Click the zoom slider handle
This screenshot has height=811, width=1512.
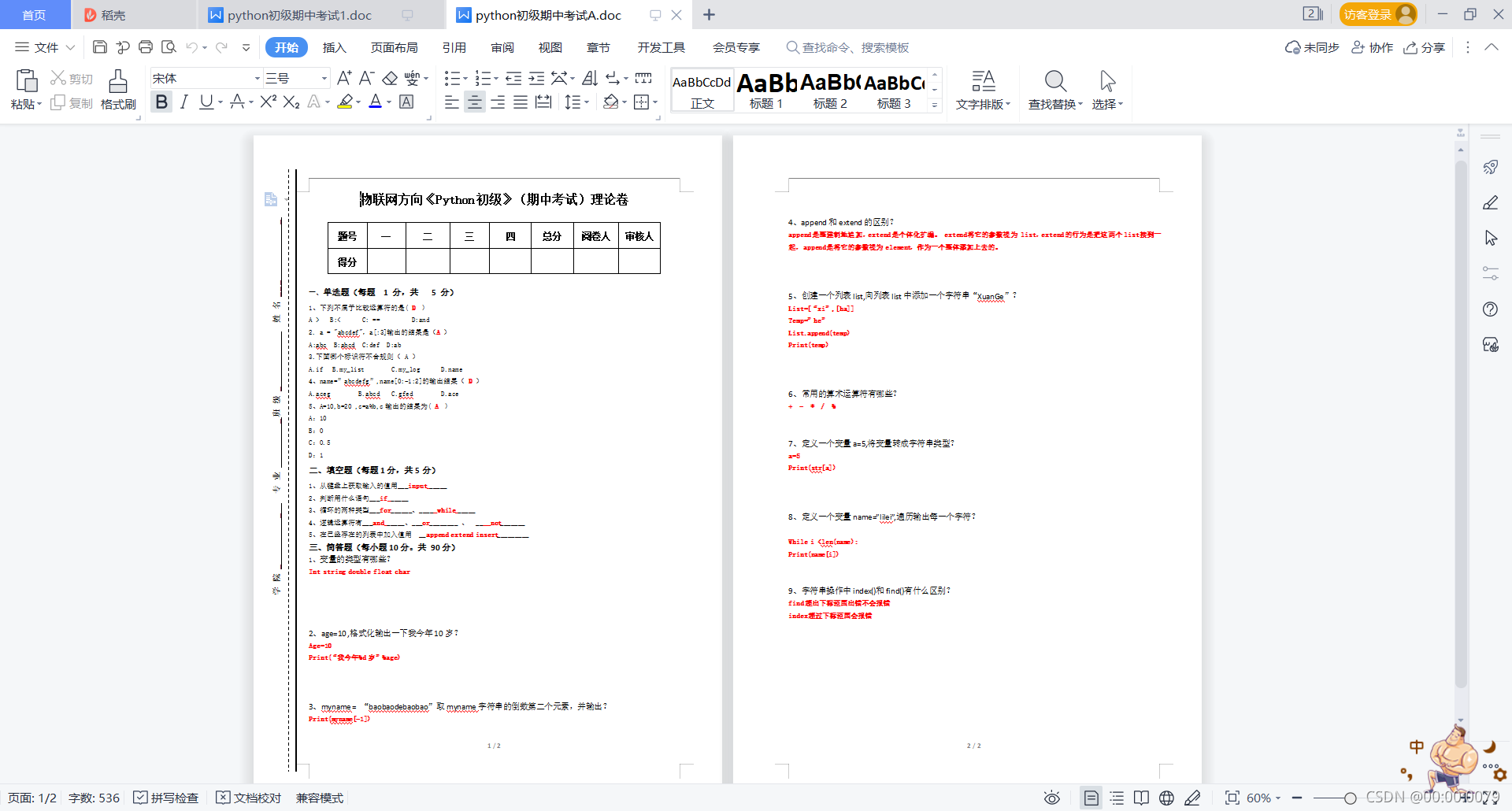click(1350, 798)
